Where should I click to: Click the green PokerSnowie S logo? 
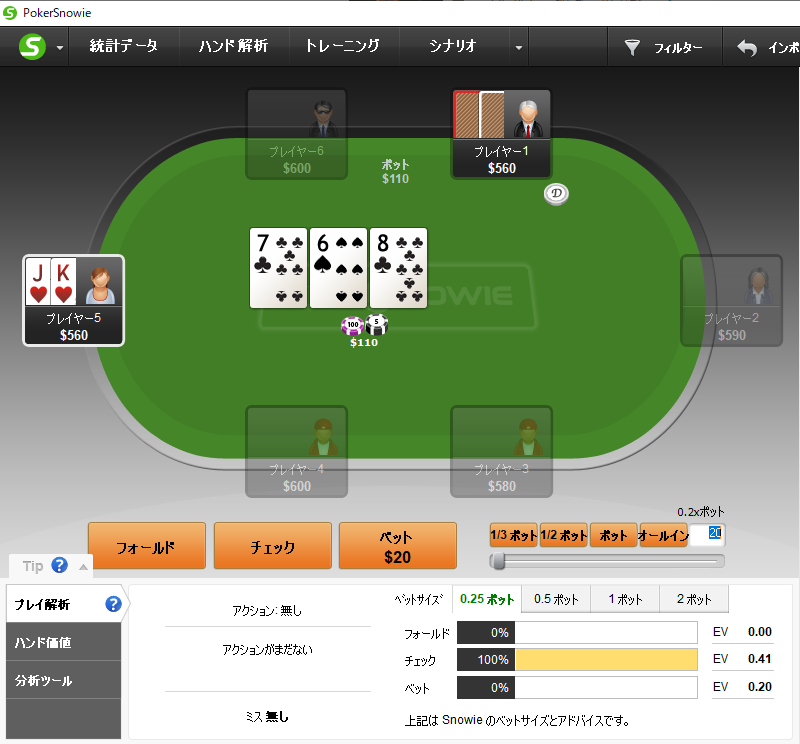(x=32, y=46)
